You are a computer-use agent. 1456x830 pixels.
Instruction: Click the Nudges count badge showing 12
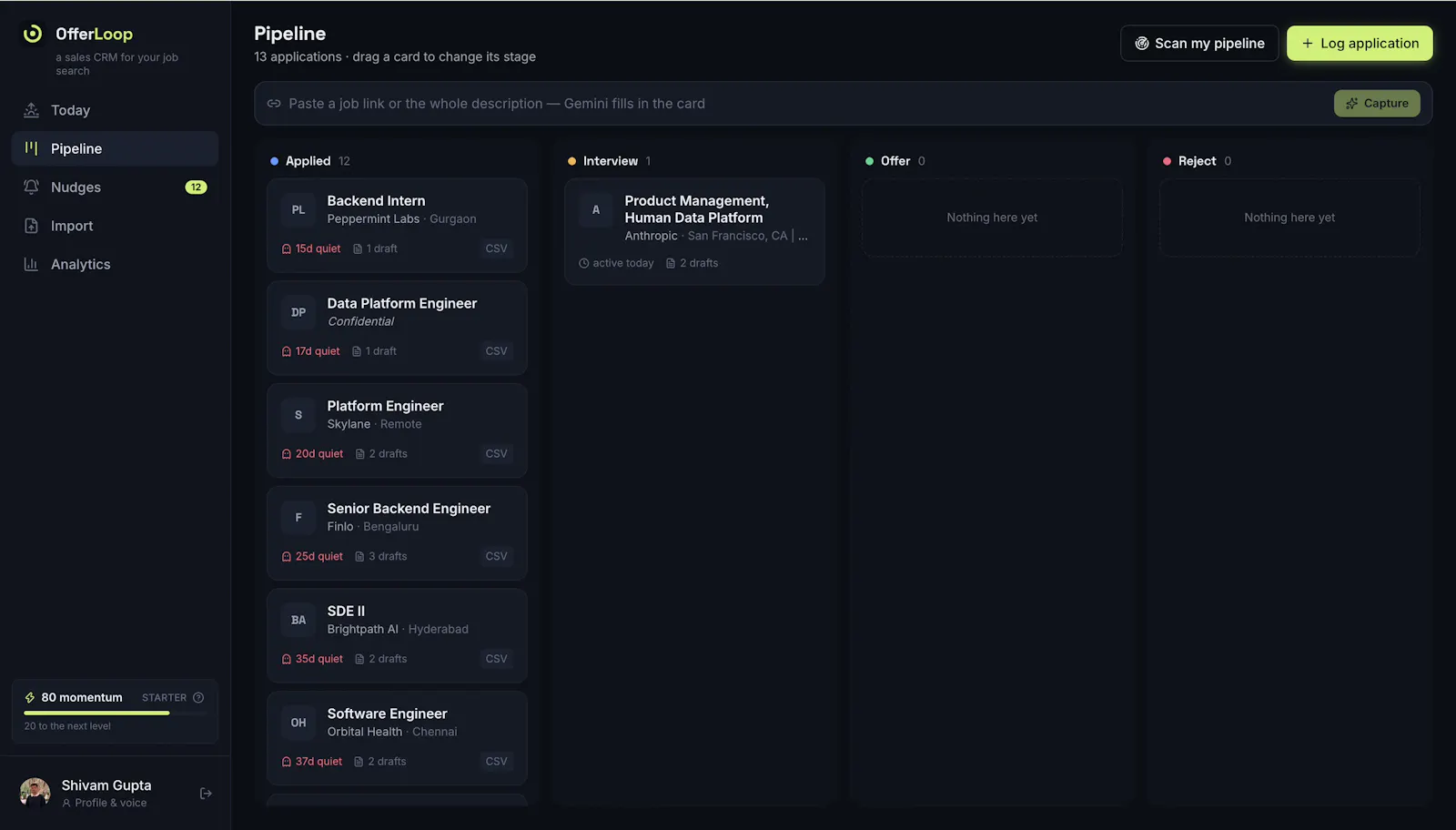tap(196, 187)
